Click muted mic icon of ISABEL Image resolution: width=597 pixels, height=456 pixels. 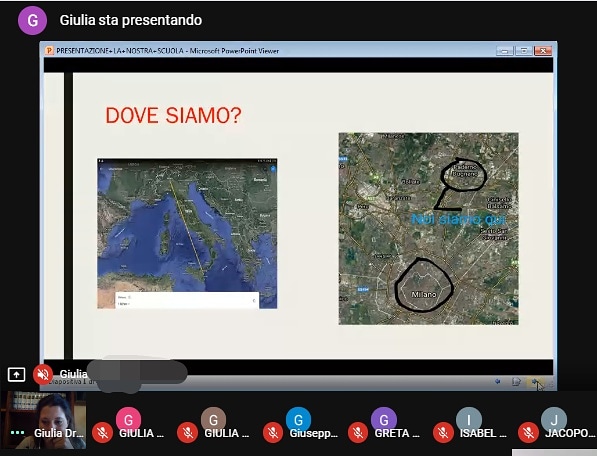point(443,433)
